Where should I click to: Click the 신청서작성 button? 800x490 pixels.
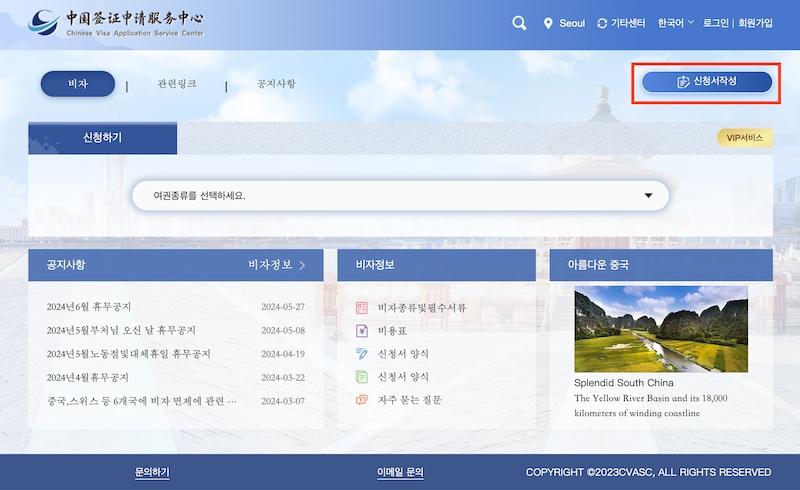point(707,82)
